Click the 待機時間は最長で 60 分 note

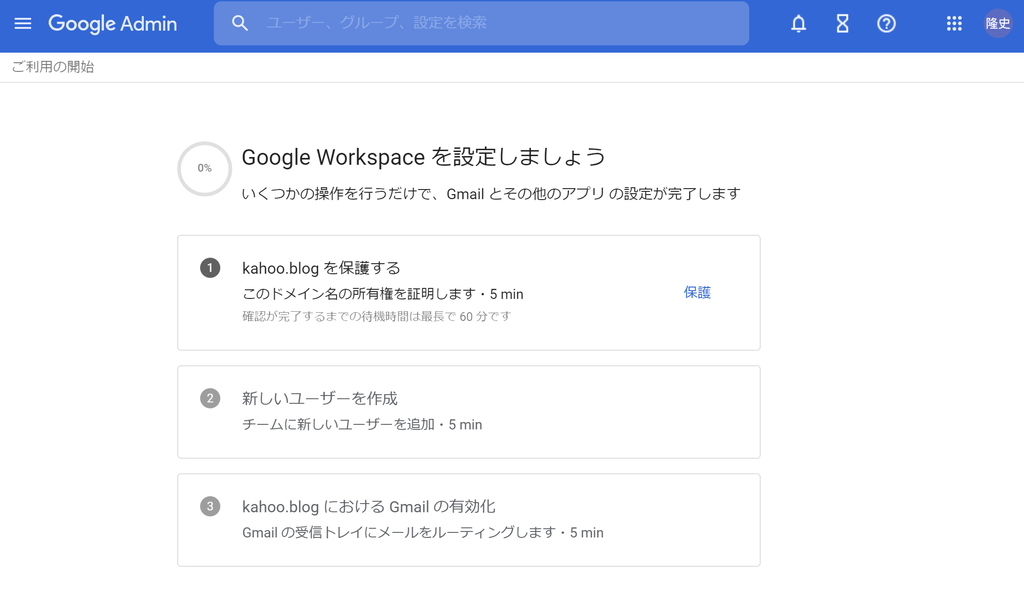(x=376, y=317)
